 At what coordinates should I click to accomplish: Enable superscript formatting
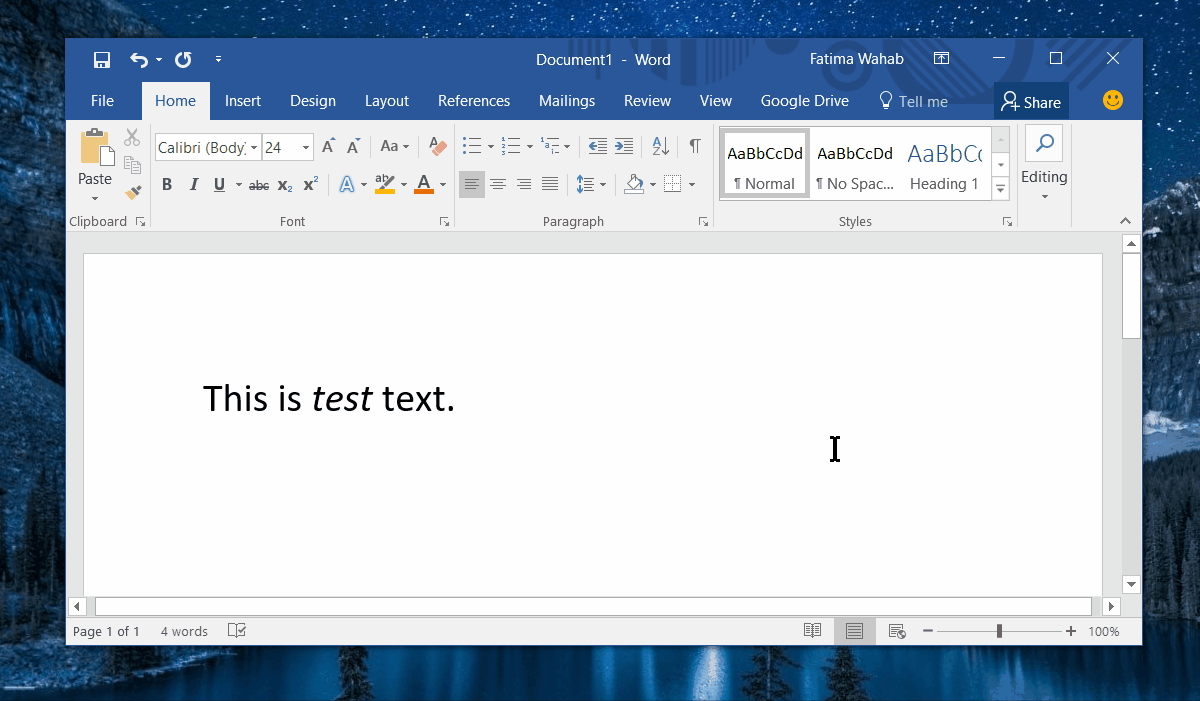coord(309,184)
